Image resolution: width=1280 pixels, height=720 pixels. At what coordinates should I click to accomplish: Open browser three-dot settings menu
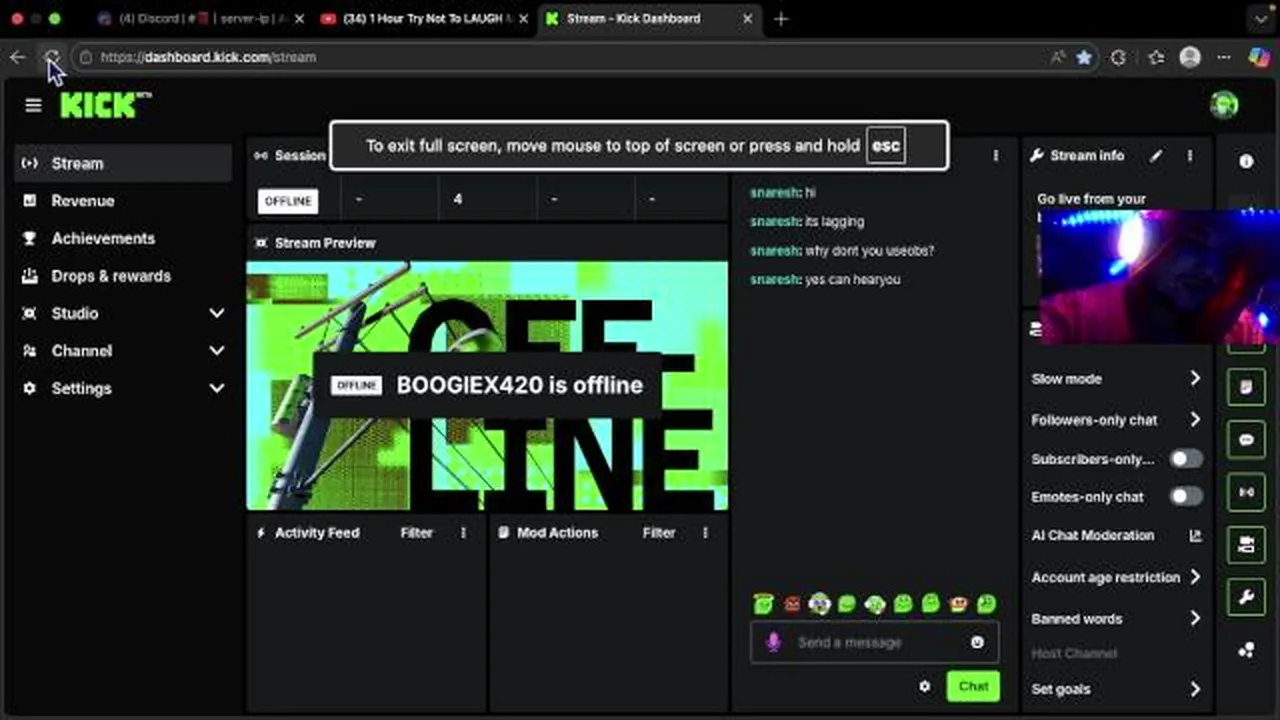[x=1224, y=57]
